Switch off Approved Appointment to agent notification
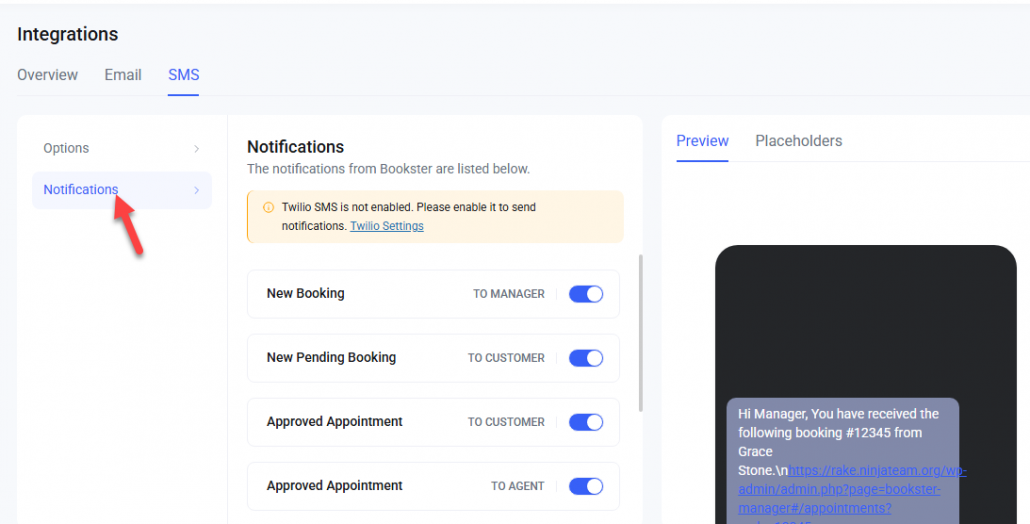 pos(586,486)
